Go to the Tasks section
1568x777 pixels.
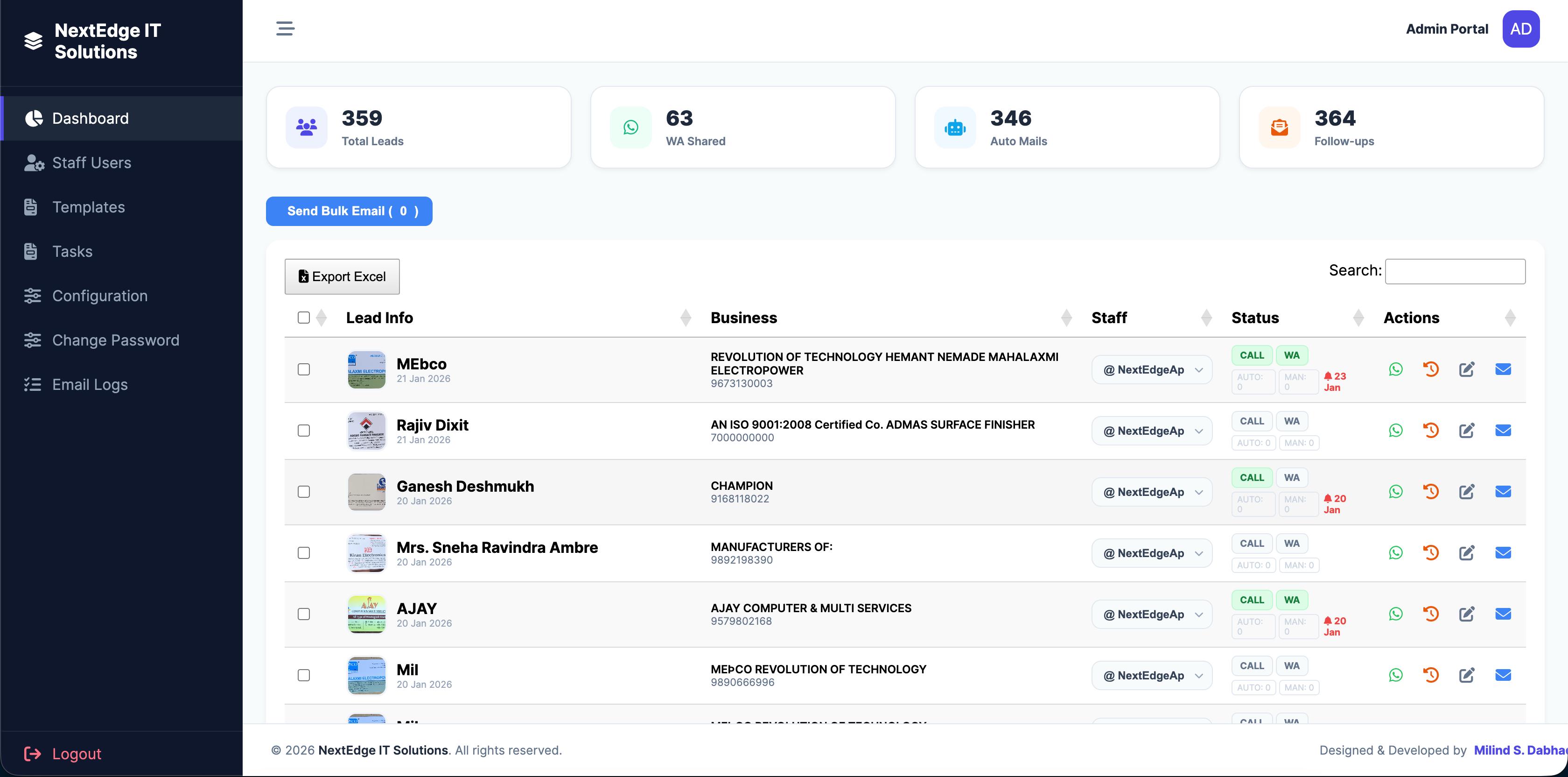(72, 251)
